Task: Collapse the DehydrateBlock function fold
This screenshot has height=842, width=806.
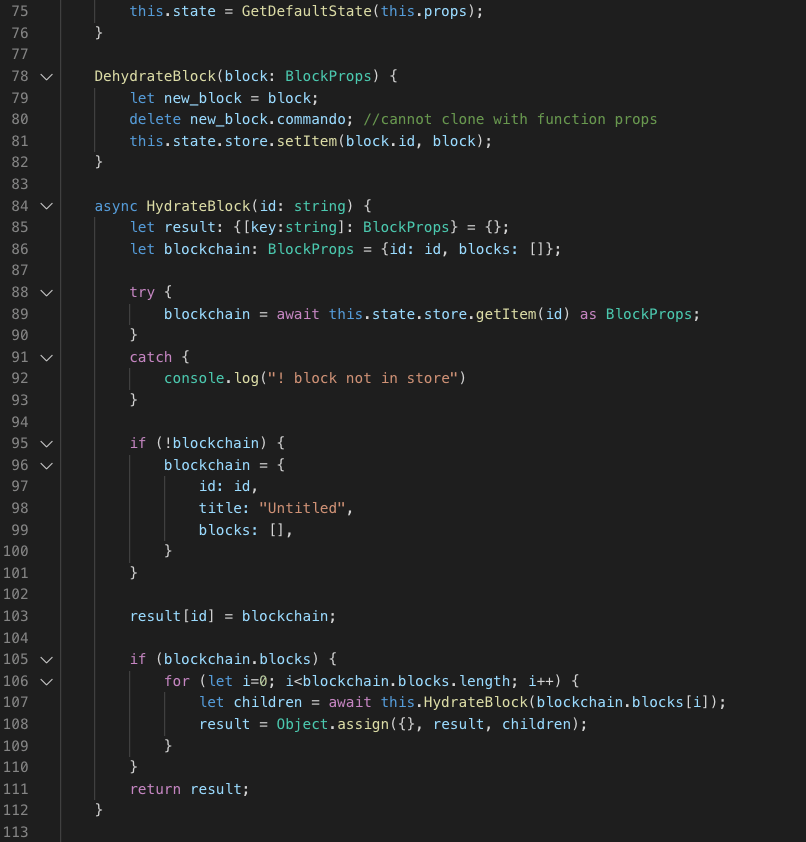Action: [x=46, y=76]
